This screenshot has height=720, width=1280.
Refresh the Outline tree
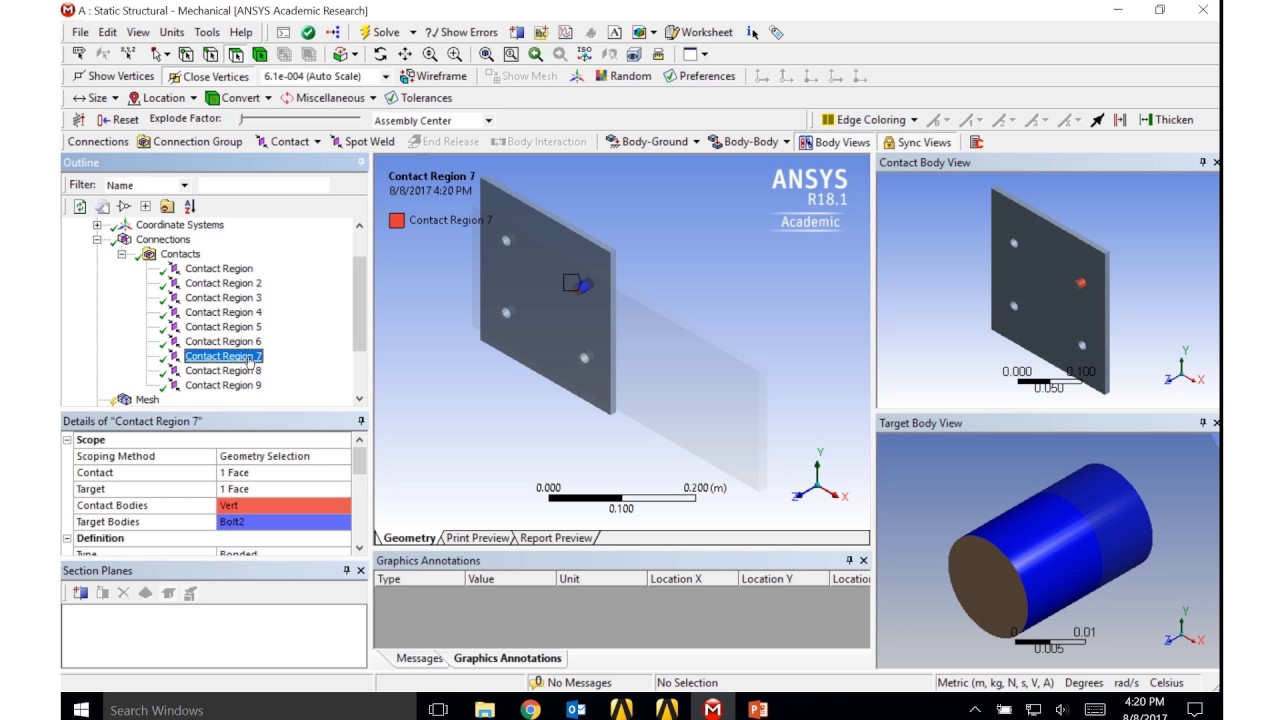point(80,207)
